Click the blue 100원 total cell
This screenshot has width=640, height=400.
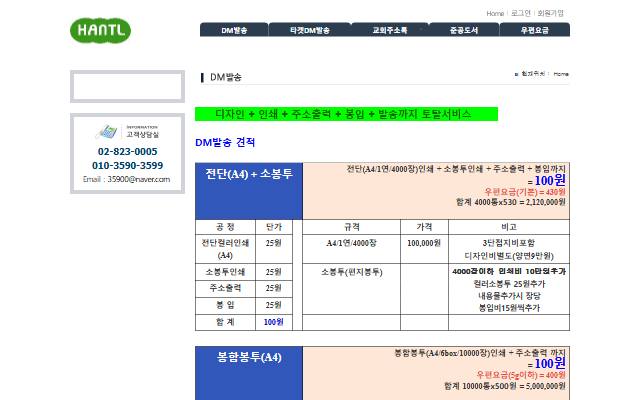[274, 322]
